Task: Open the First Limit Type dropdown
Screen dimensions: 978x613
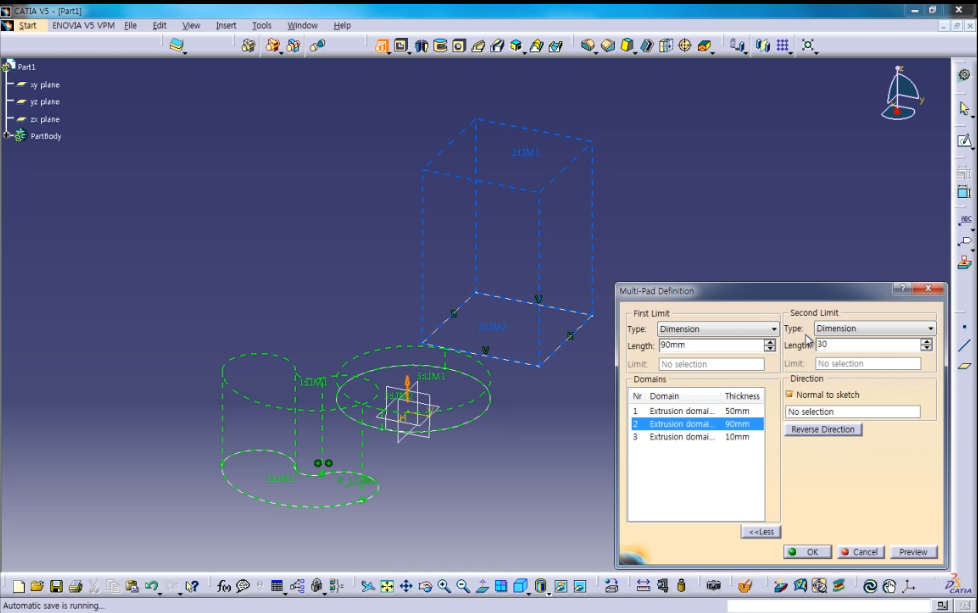Action: point(717,329)
